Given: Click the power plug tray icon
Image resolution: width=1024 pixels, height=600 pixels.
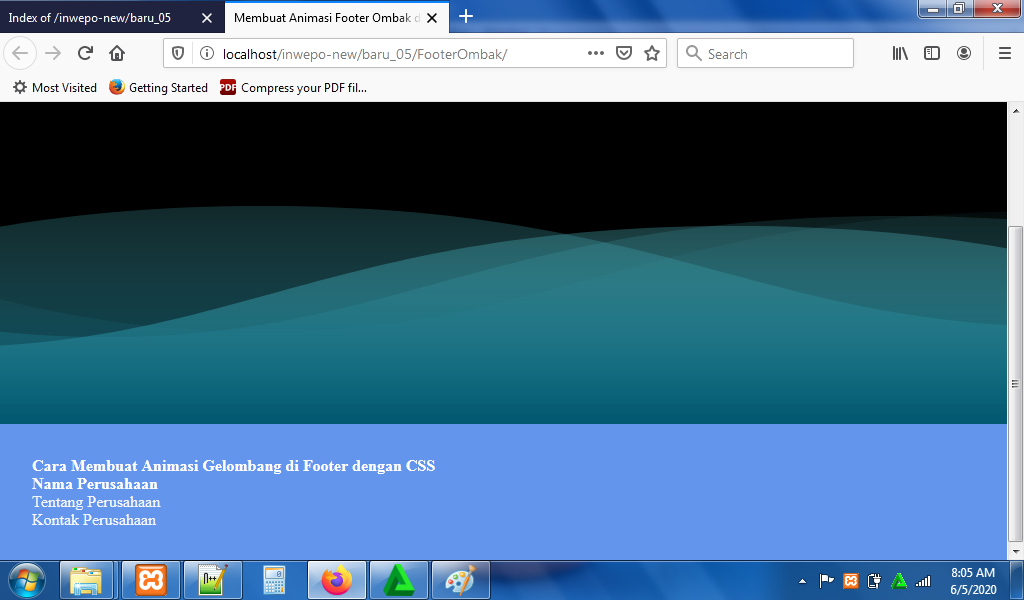Looking at the screenshot, I should pos(874,580).
